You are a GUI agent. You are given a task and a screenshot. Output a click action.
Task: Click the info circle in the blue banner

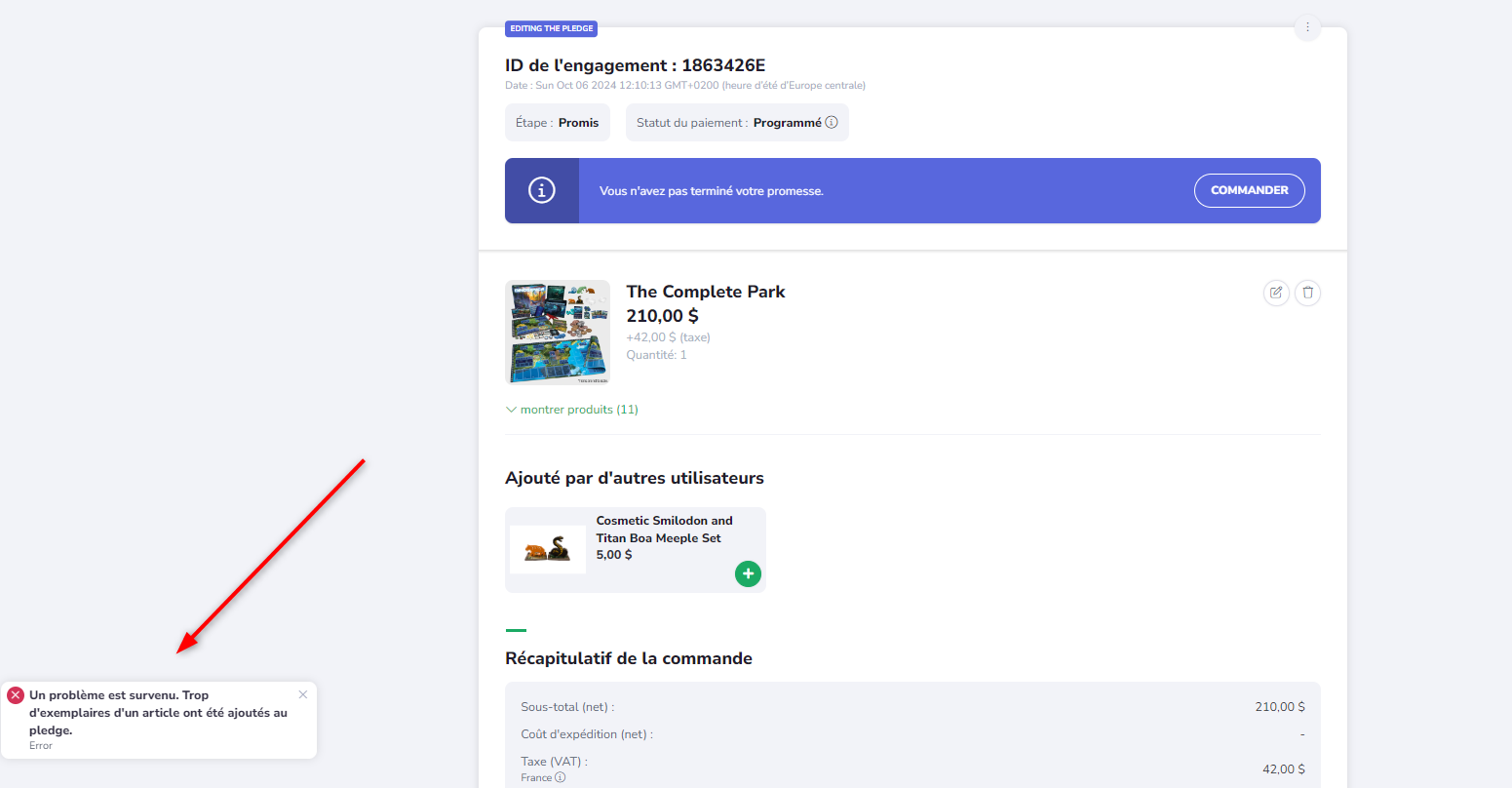[541, 190]
